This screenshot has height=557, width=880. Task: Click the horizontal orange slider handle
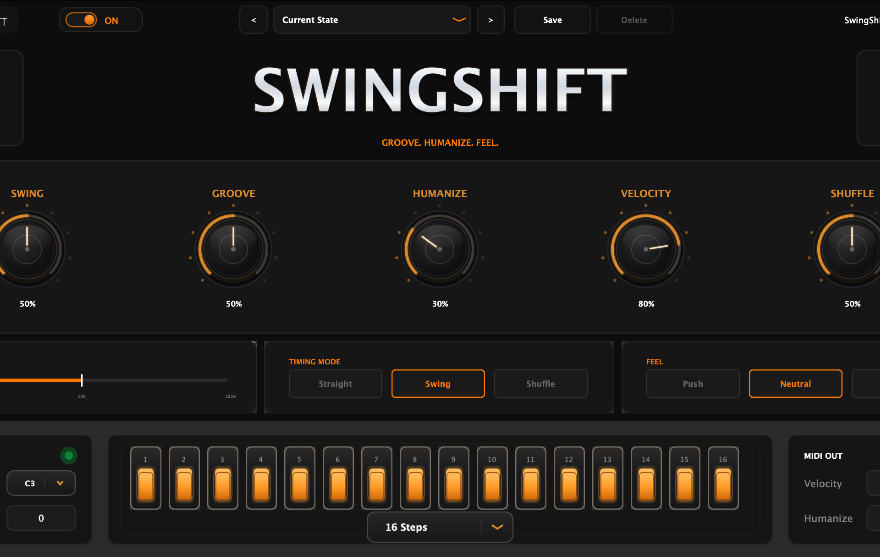pyautogui.click(x=82, y=380)
